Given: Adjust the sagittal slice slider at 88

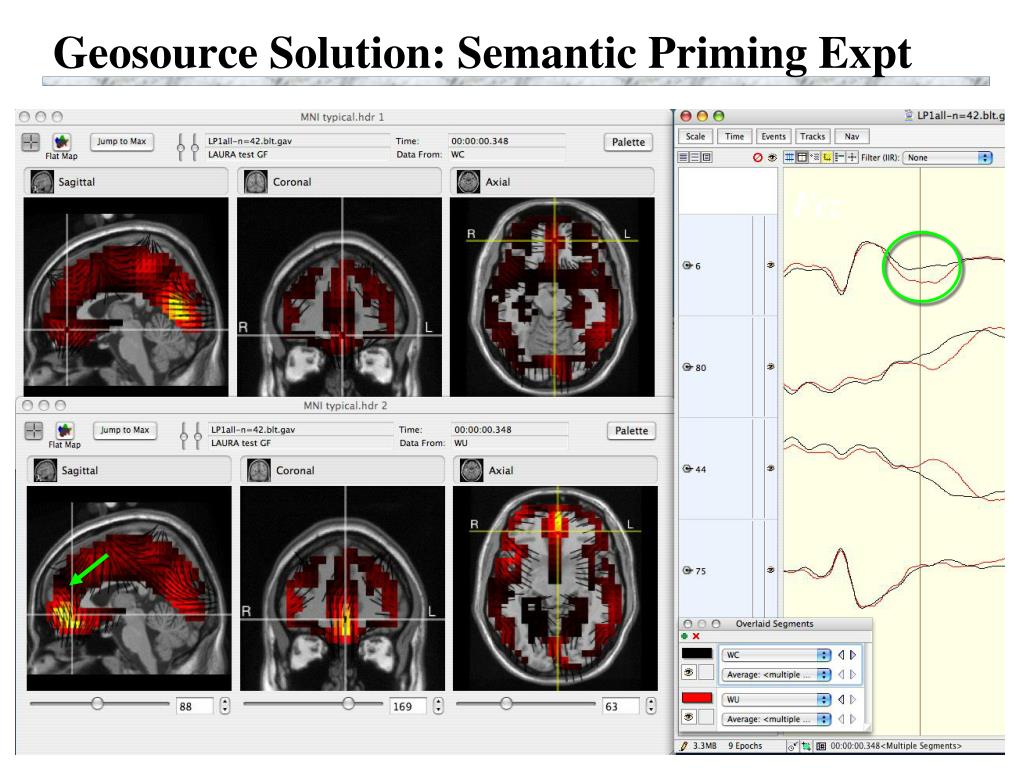Looking at the screenshot, I should pyautogui.click(x=98, y=703).
